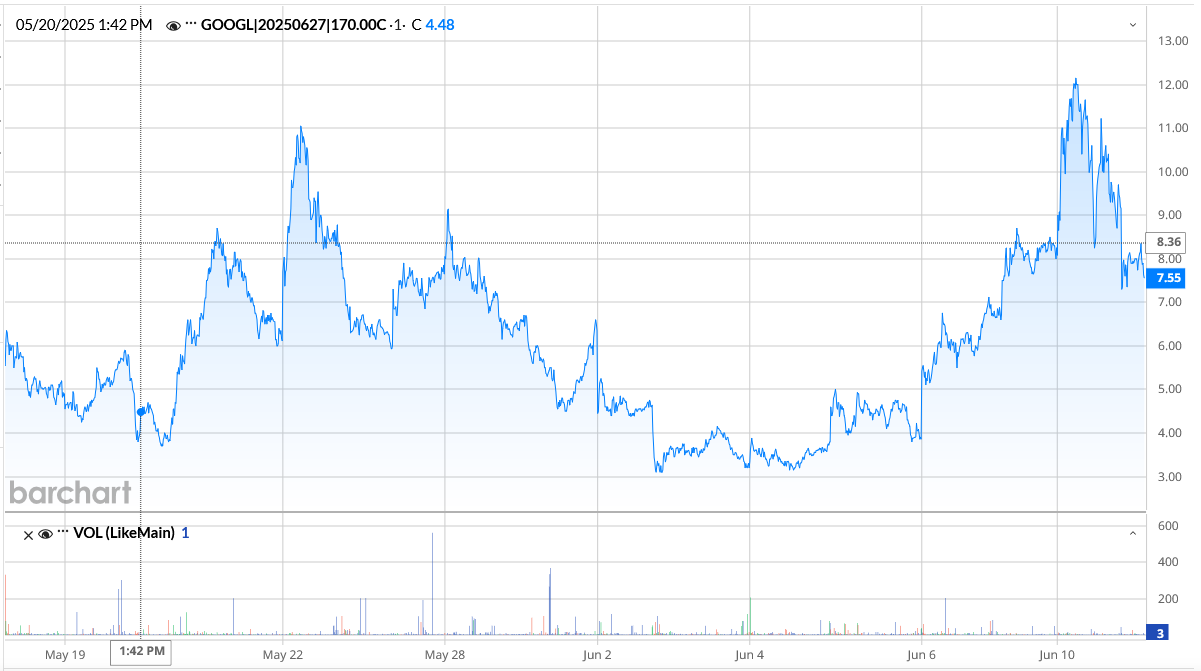Toggle visibility of the VOL (LikeMain) study

click(45, 532)
